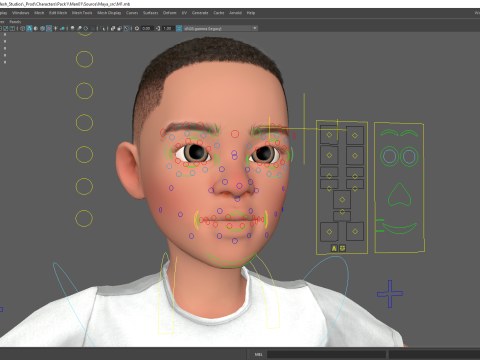480x360 pixels.
Task: Select red circle control between the eyebrows
Action: pyautogui.click(x=235, y=134)
